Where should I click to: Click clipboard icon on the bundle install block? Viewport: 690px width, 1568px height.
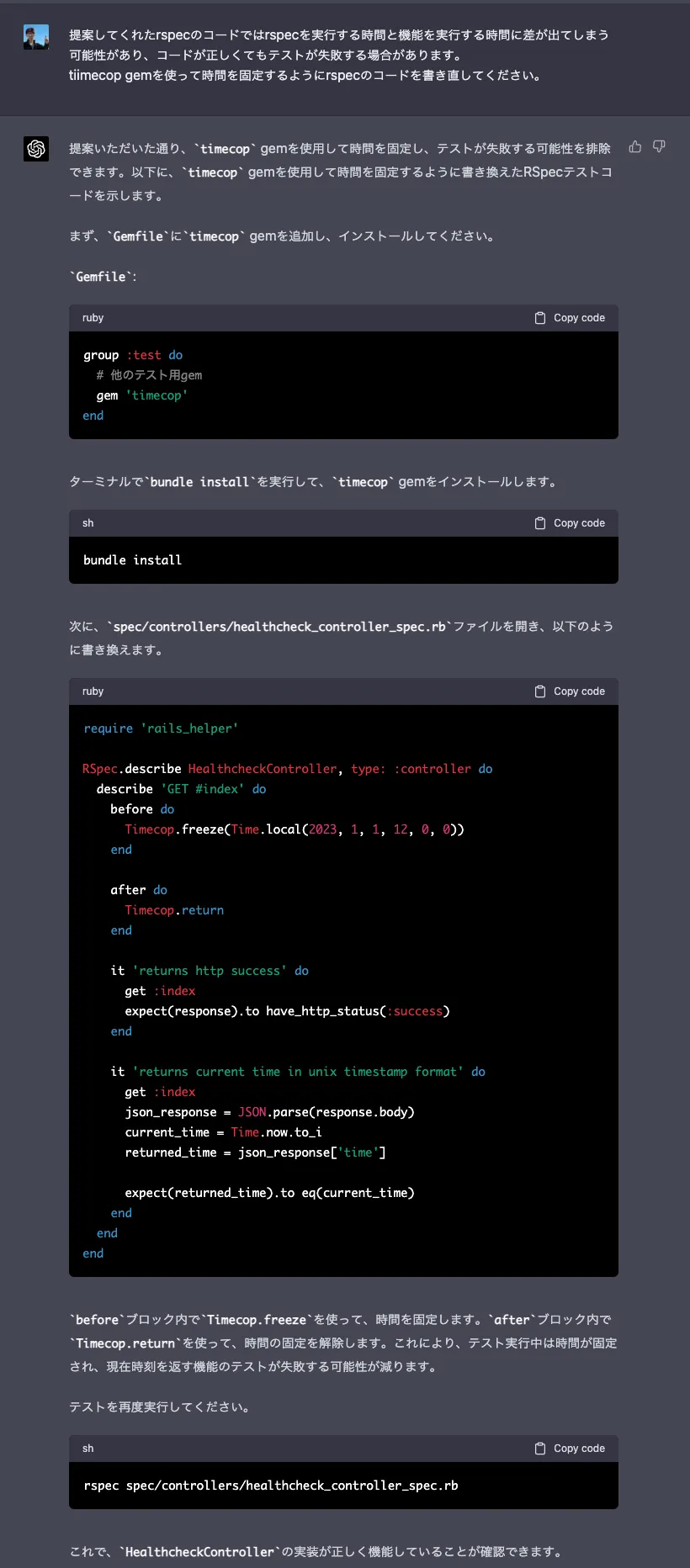tap(540, 523)
